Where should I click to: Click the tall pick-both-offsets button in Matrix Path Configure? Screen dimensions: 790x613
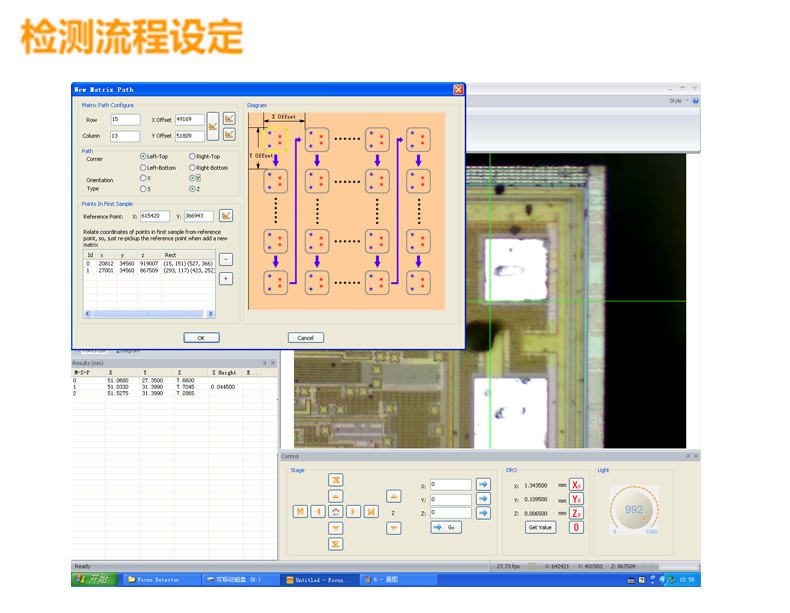[x=213, y=126]
